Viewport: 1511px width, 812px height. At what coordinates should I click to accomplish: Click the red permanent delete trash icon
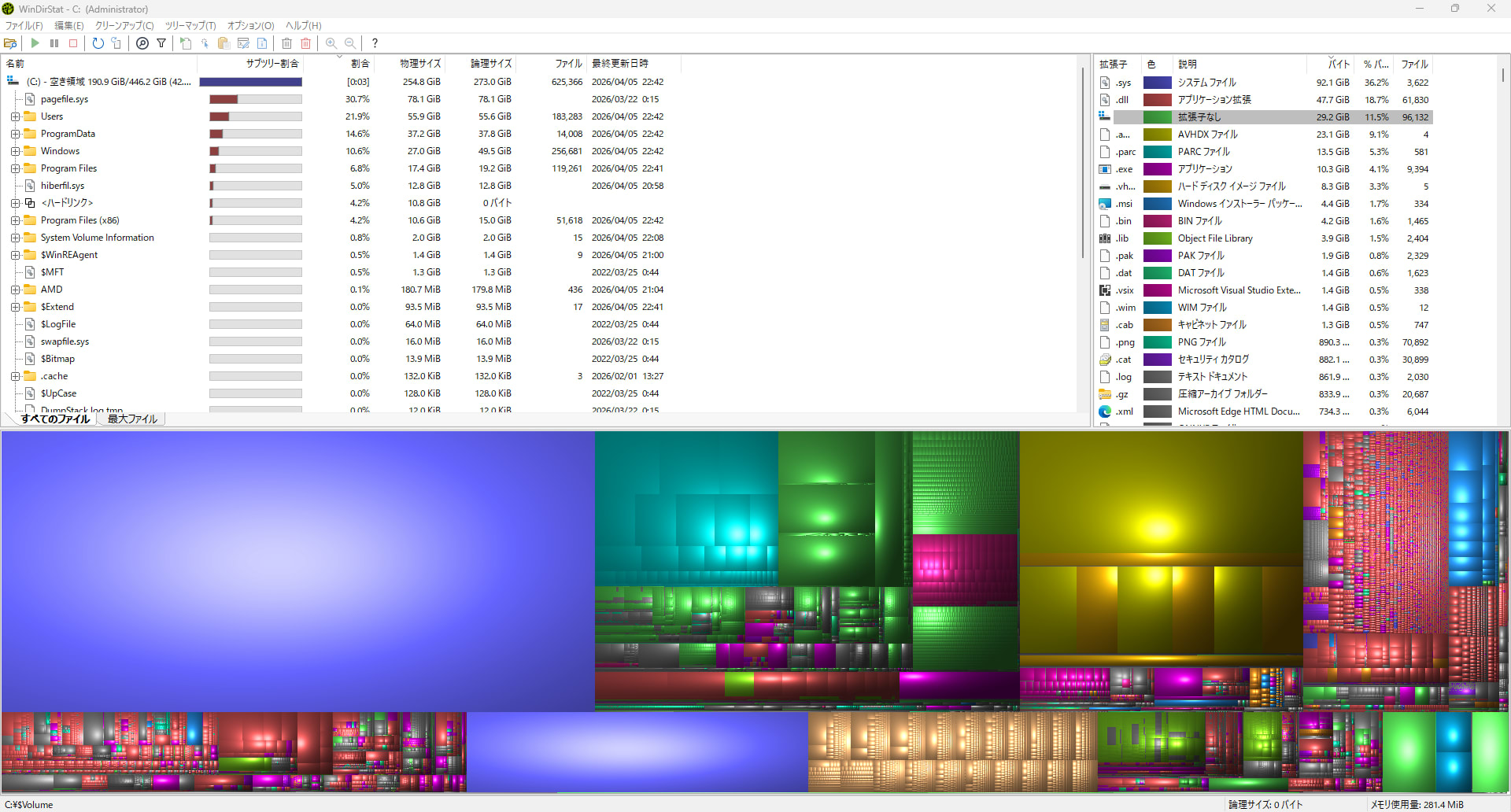(x=306, y=43)
